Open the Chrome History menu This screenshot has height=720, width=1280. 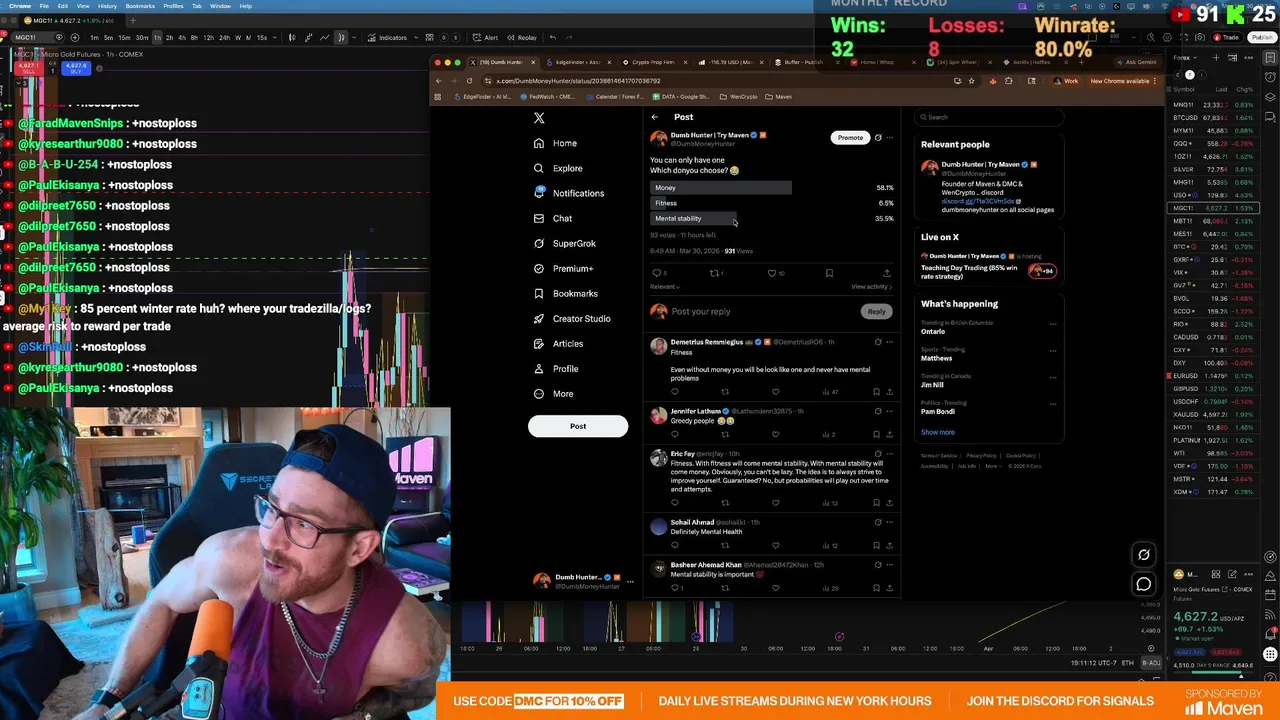point(107,6)
